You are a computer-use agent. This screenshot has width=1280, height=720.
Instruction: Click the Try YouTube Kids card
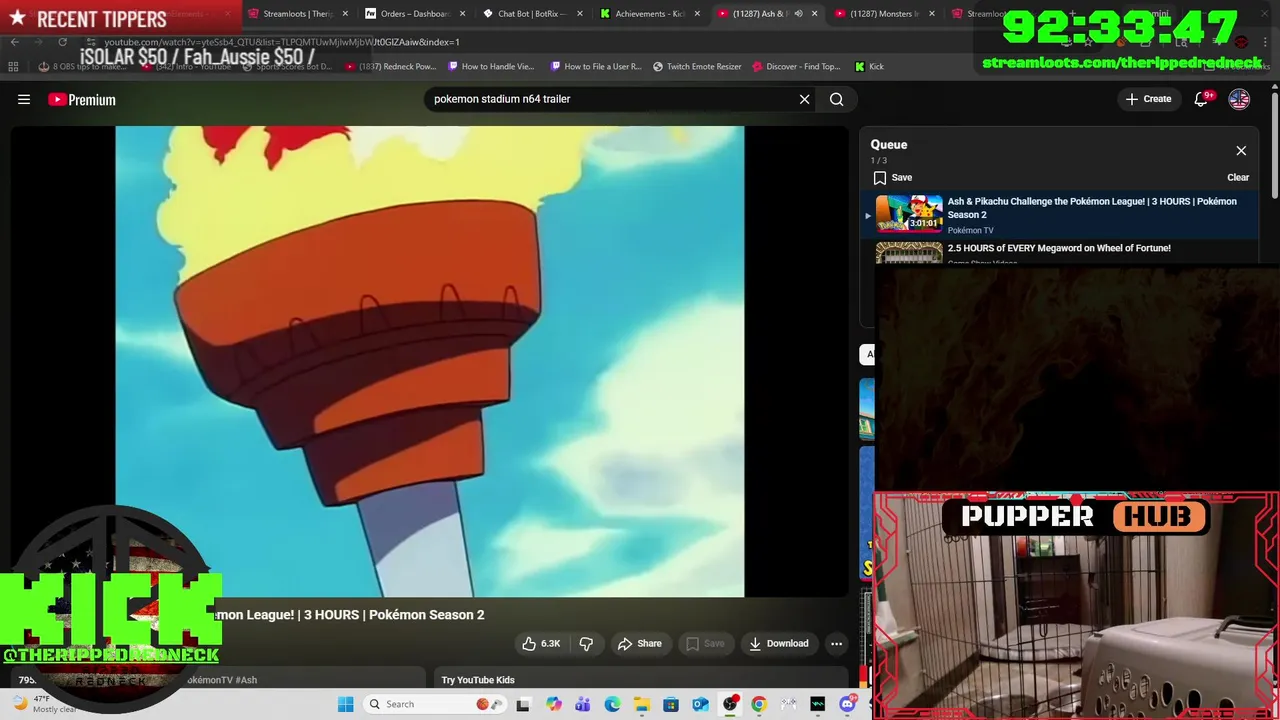(x=640, y=679)
